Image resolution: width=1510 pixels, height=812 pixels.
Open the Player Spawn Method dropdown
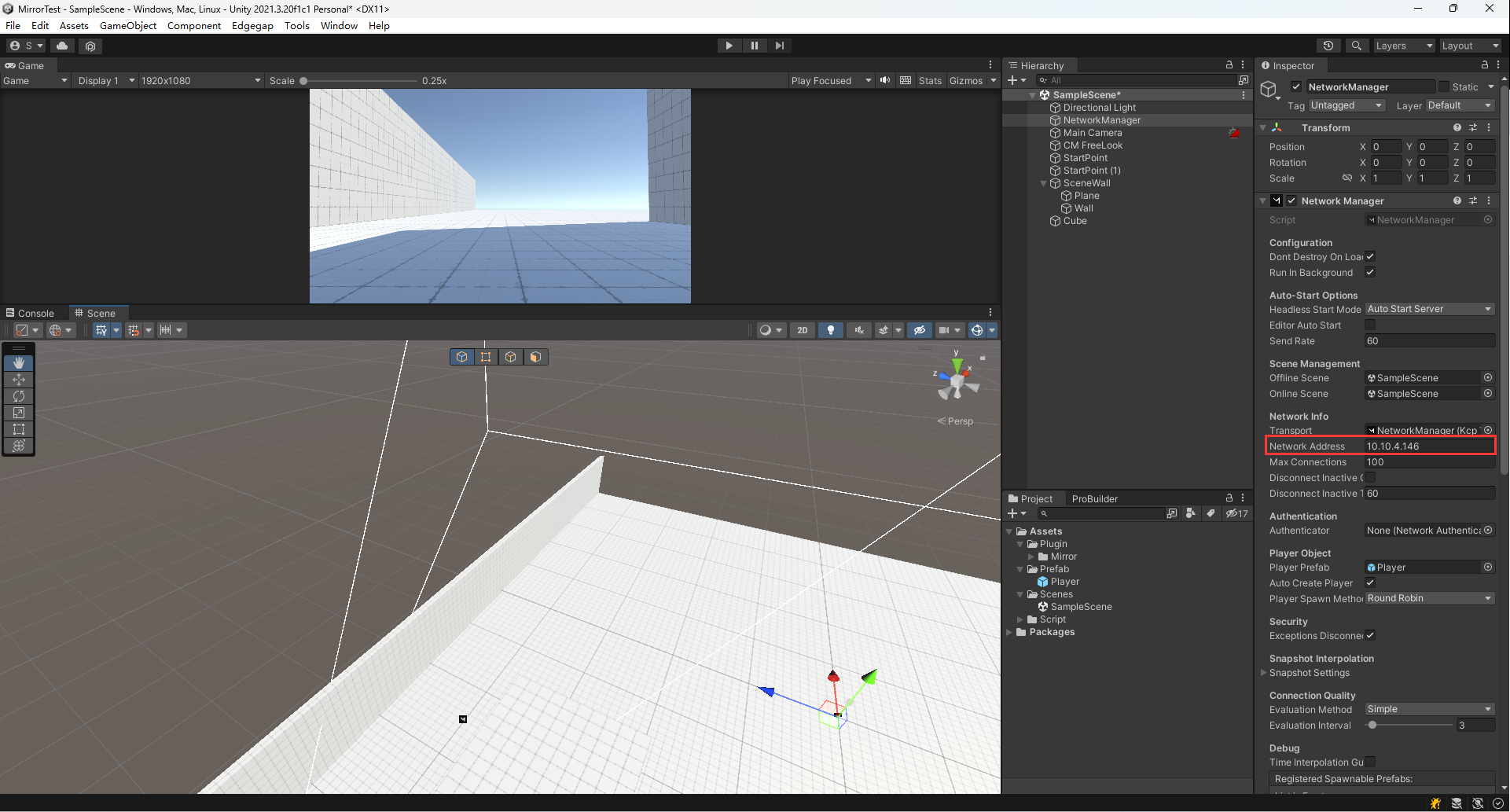point(1429,598)
